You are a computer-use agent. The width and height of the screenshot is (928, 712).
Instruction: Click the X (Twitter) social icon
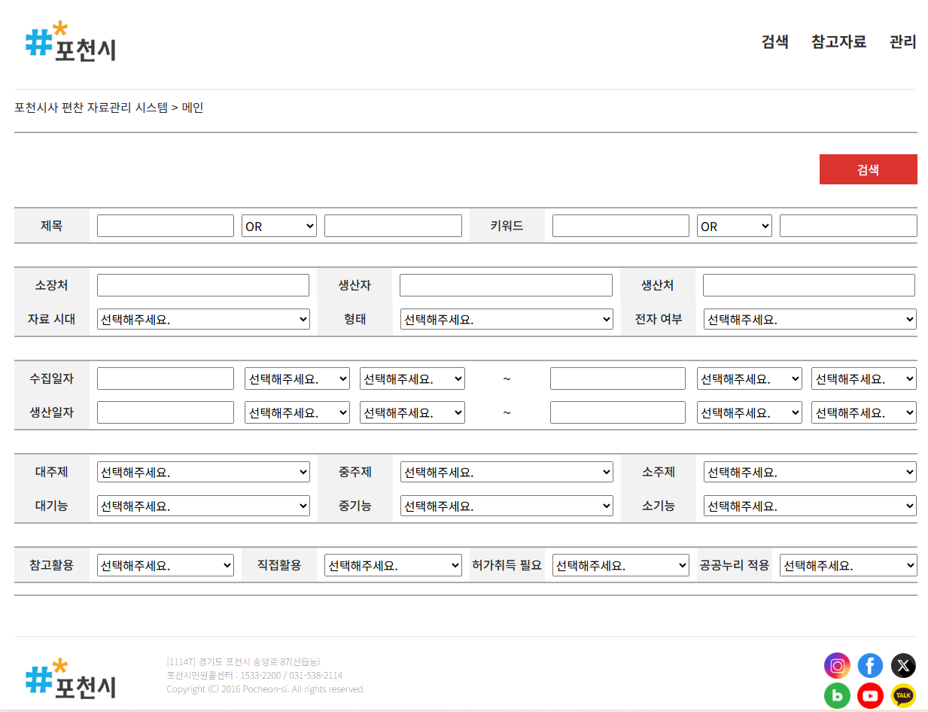pos(903,665)
